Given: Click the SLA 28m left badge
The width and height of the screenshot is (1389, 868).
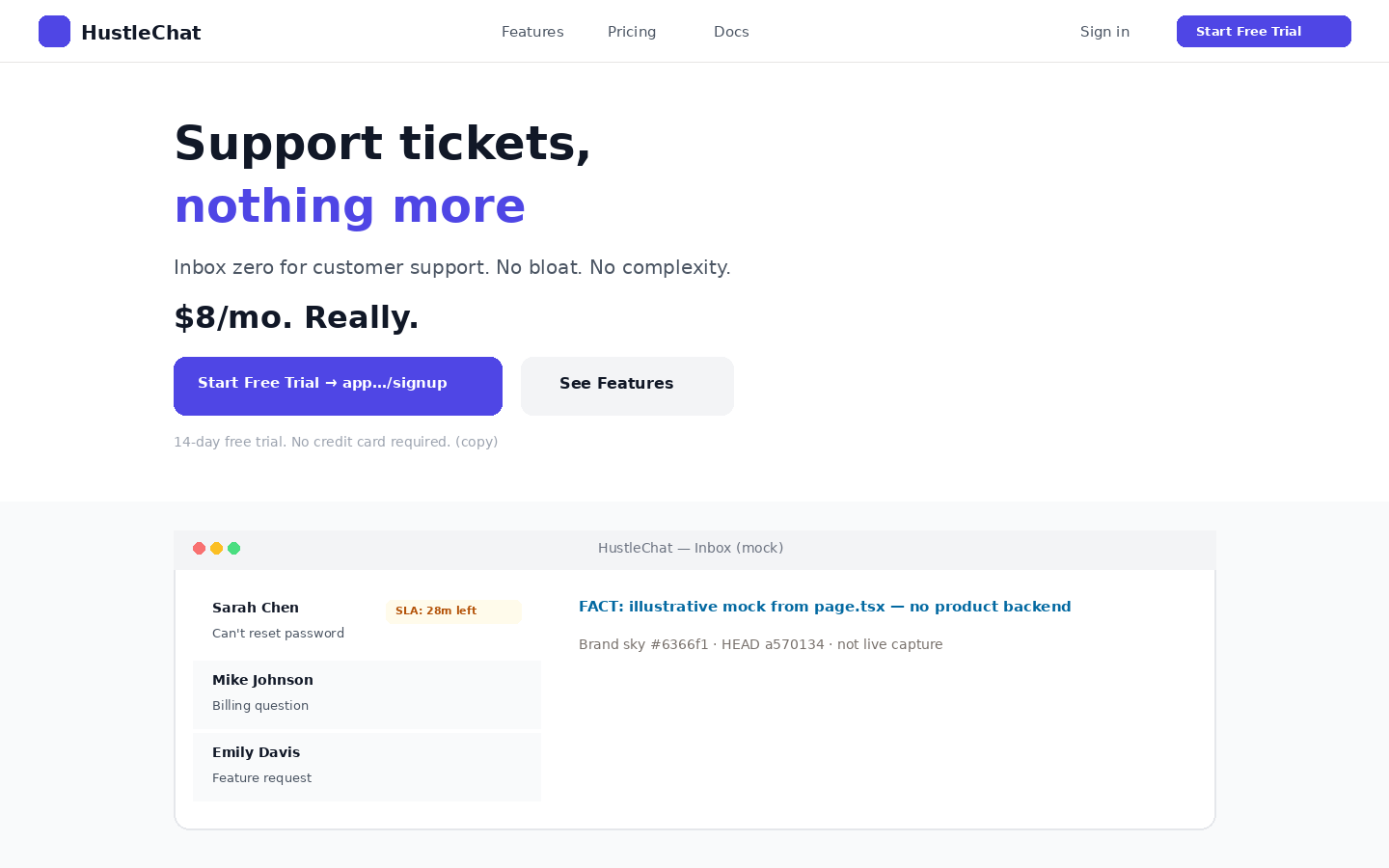Looking at the screenshot, I should point(453,611).
